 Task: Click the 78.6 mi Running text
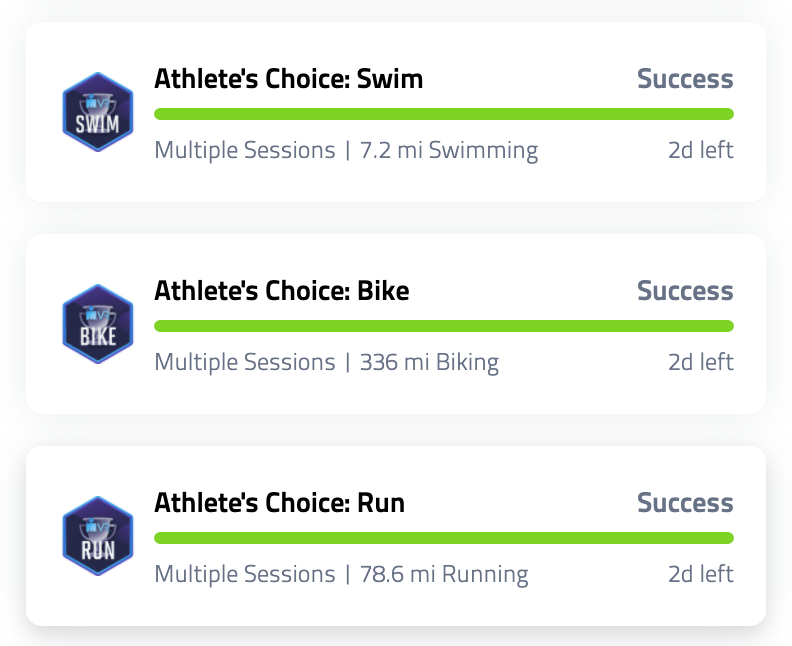(x=444, y=574)
